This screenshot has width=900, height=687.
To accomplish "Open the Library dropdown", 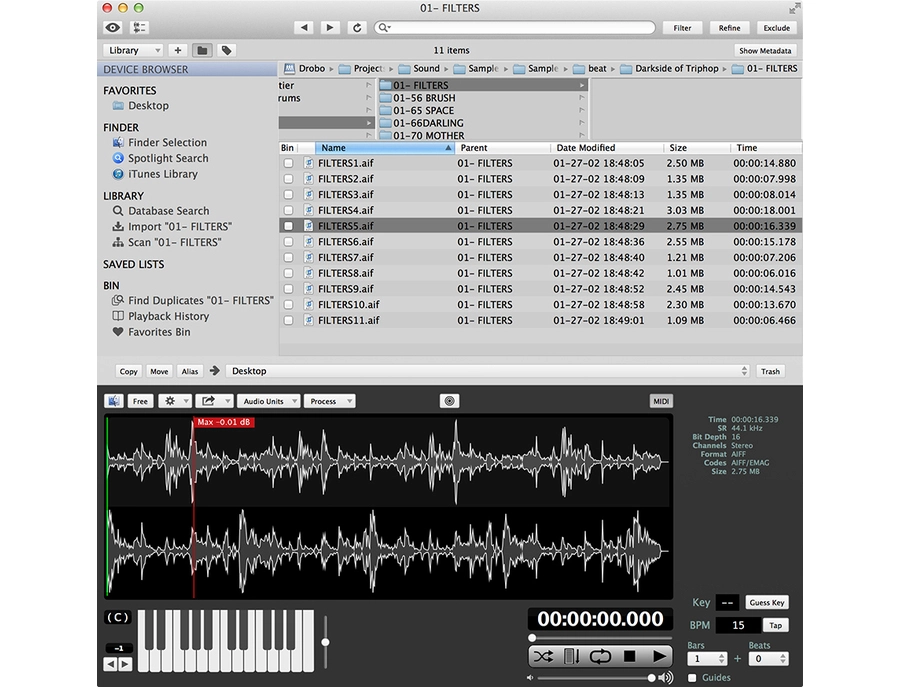I will (x=133, y=50).
